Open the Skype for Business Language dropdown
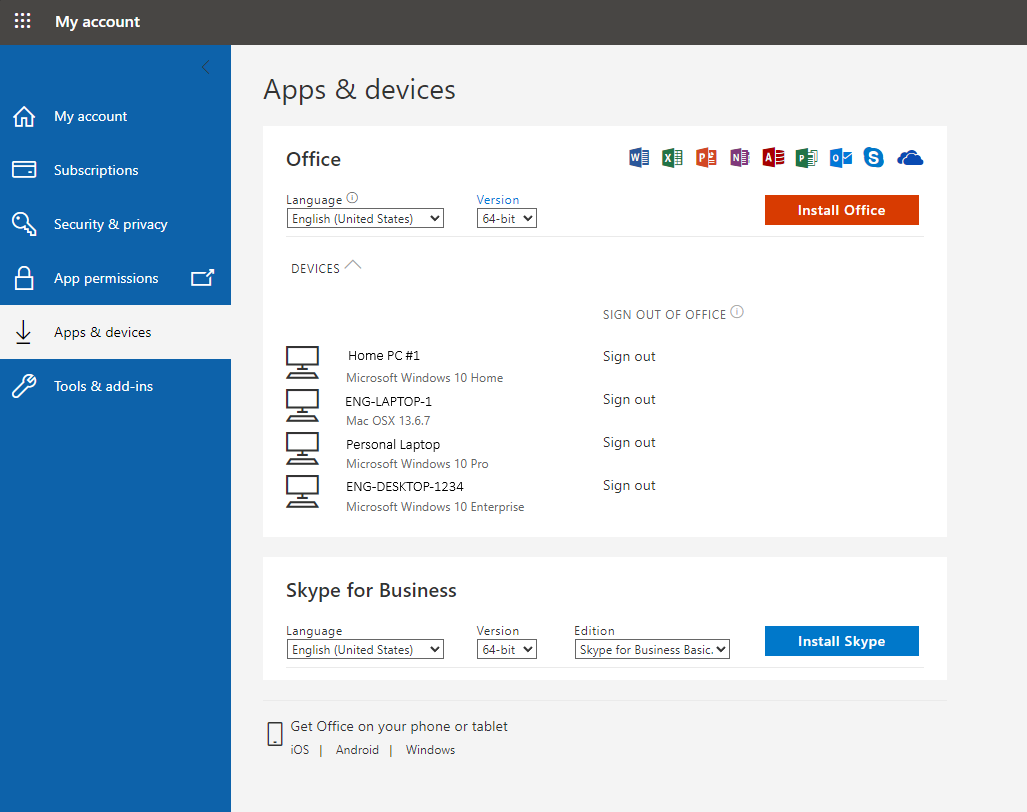The width and height of the screenshot is (1027, 812). (x=365, y=649)
